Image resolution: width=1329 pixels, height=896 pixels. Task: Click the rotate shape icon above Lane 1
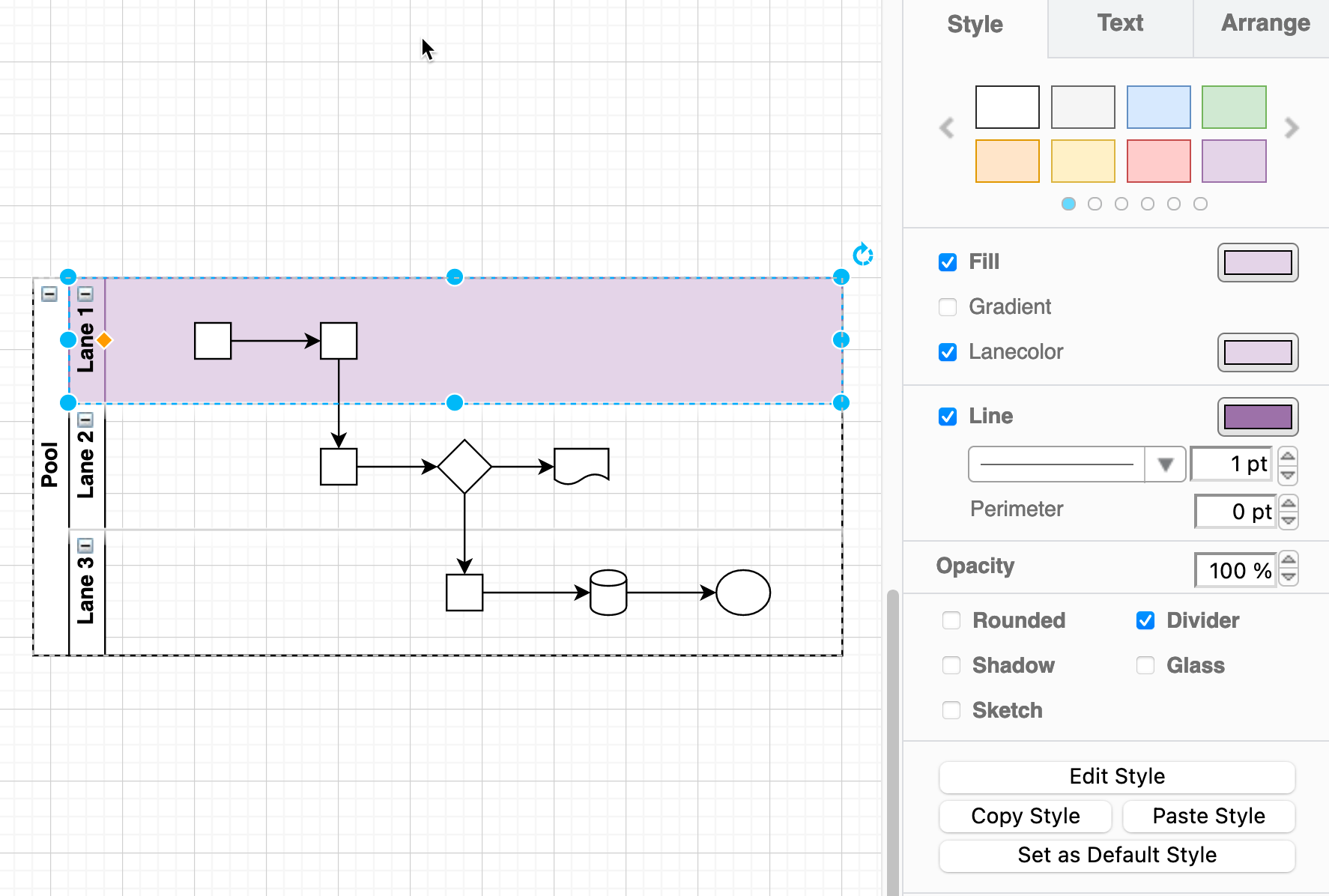point(863,255)
